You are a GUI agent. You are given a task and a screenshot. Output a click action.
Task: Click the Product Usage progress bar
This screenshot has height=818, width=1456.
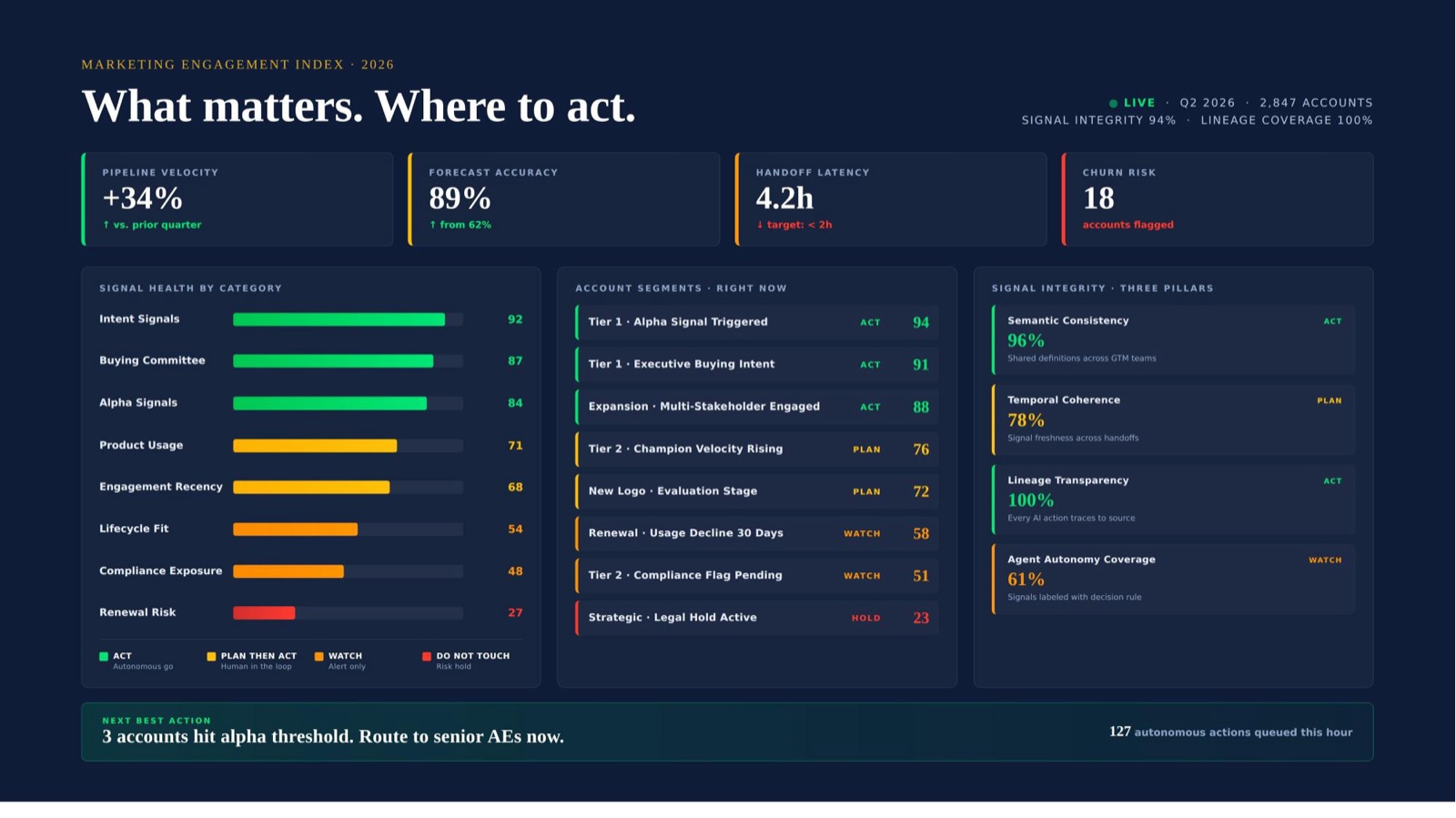[x=348, y=446]
